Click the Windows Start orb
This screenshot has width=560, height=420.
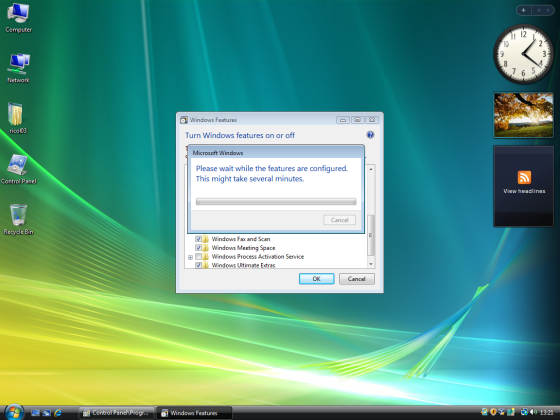coord(14,412)
